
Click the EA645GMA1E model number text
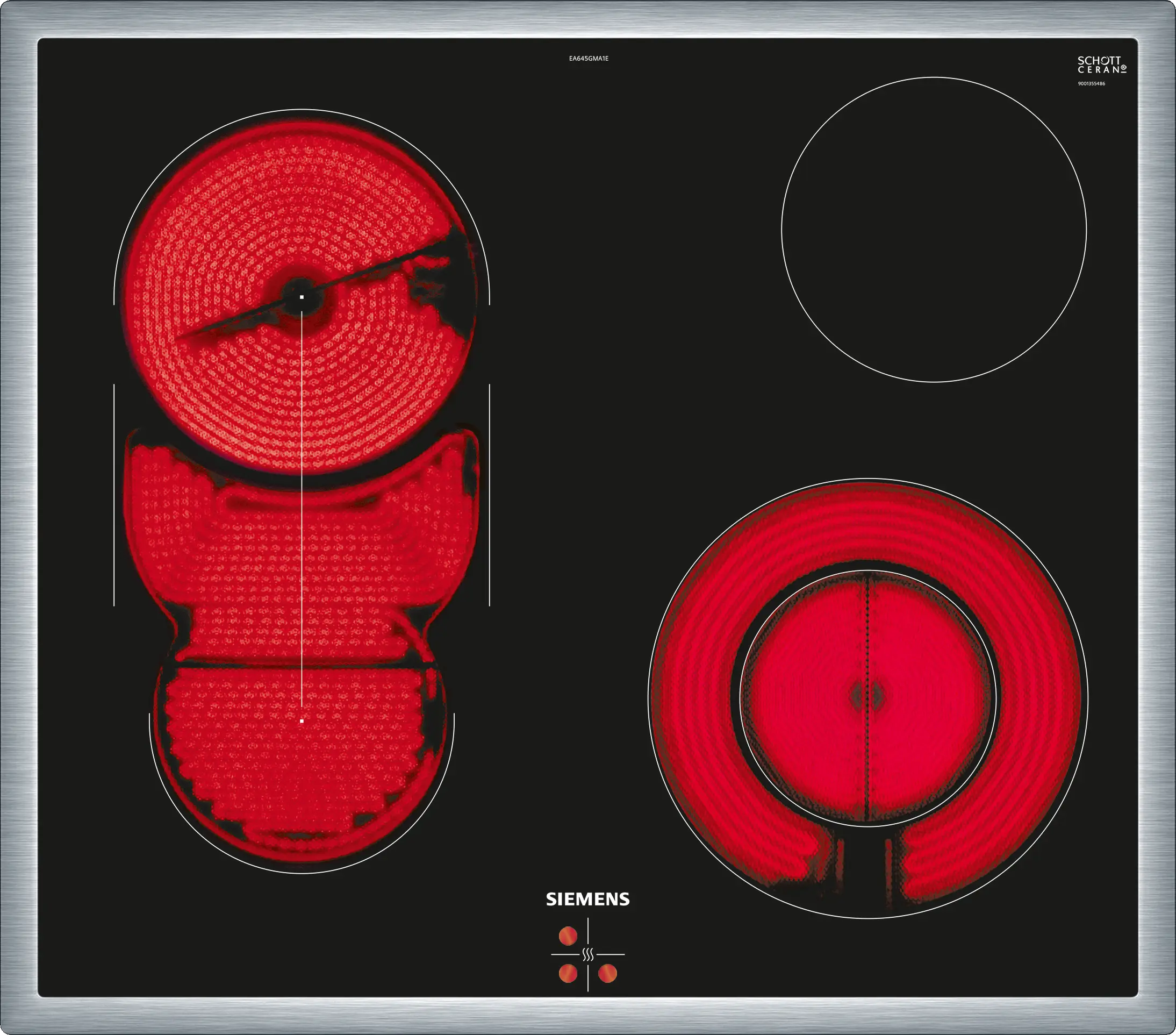pos(589,59)
